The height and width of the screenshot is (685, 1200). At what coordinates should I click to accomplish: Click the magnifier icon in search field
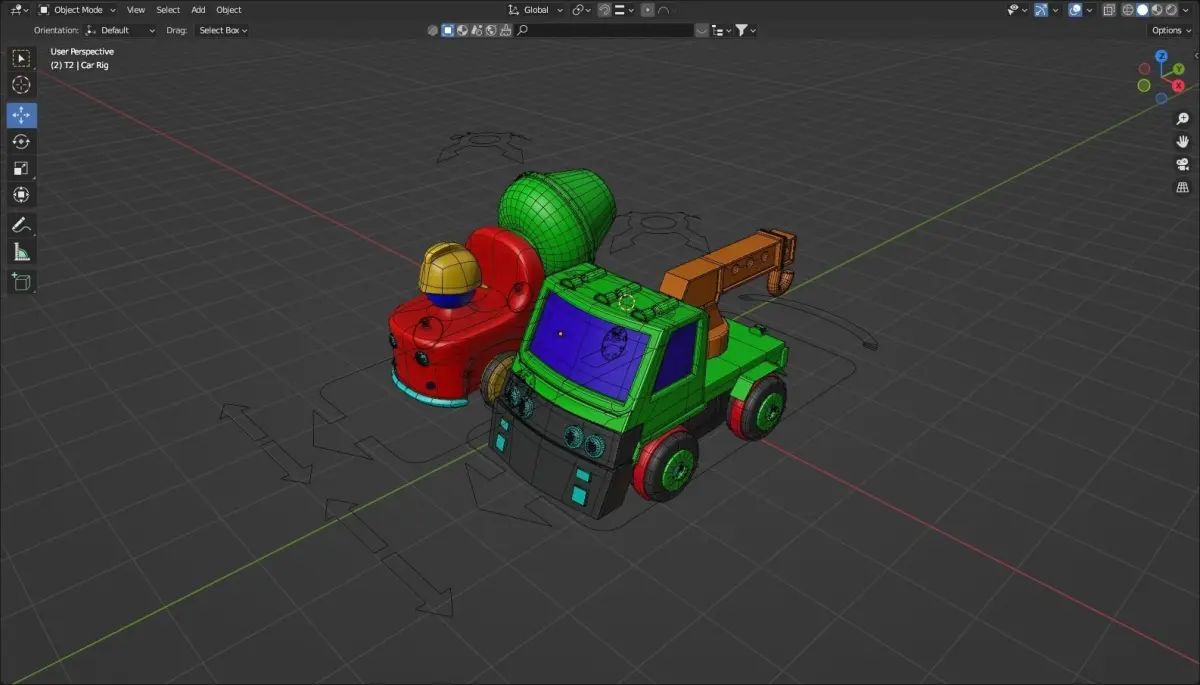(x=521, y=30)
